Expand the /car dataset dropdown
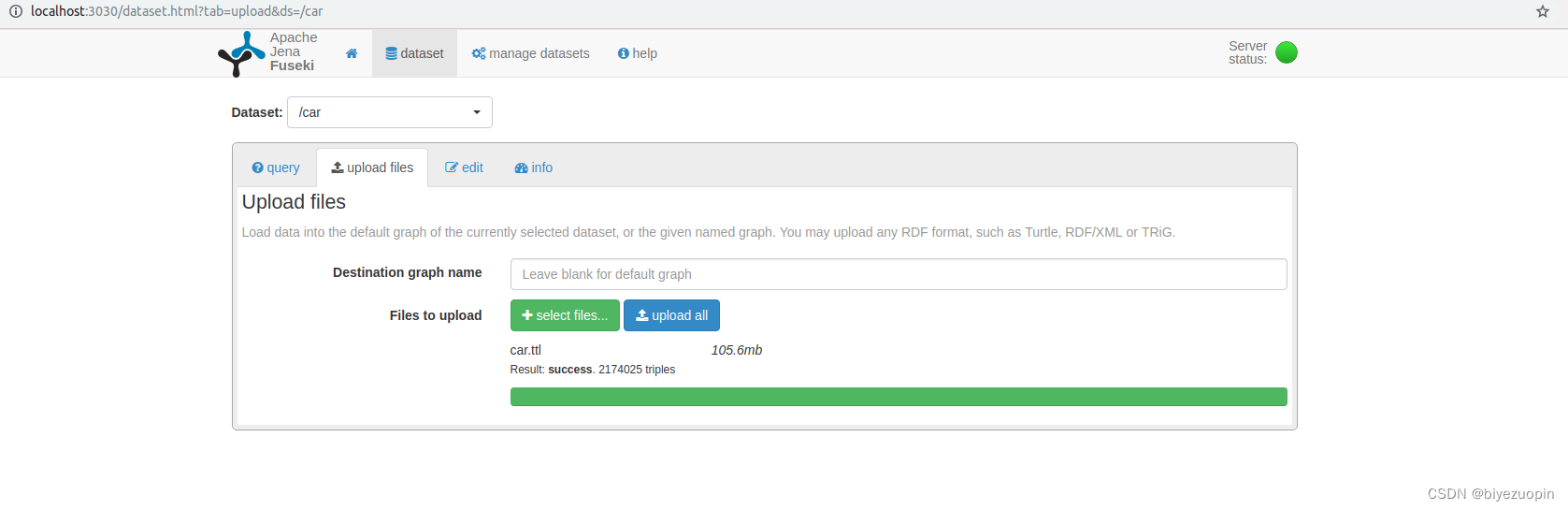 tap(390, 112)
